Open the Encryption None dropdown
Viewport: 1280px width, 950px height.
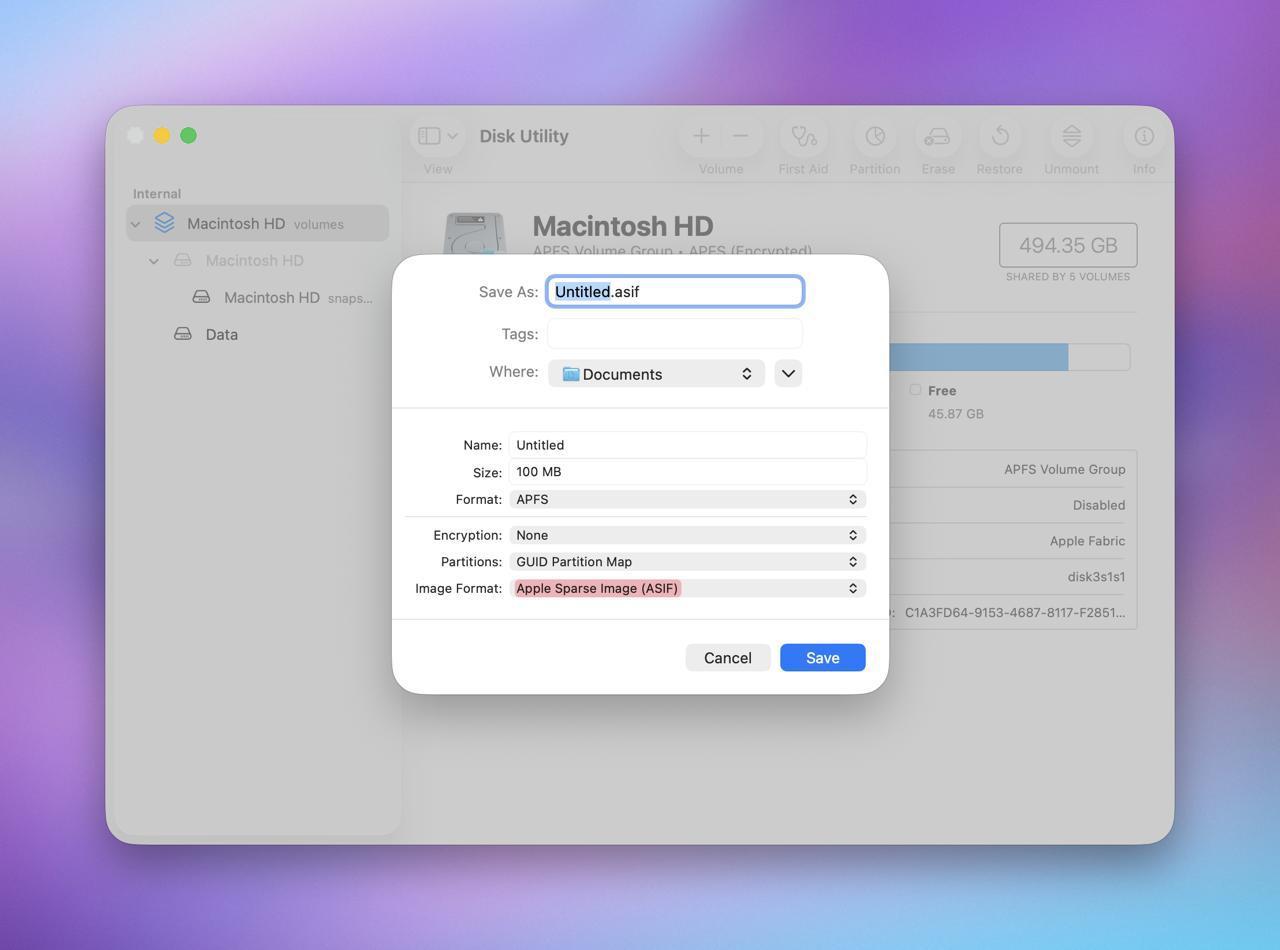click(687, 535)
